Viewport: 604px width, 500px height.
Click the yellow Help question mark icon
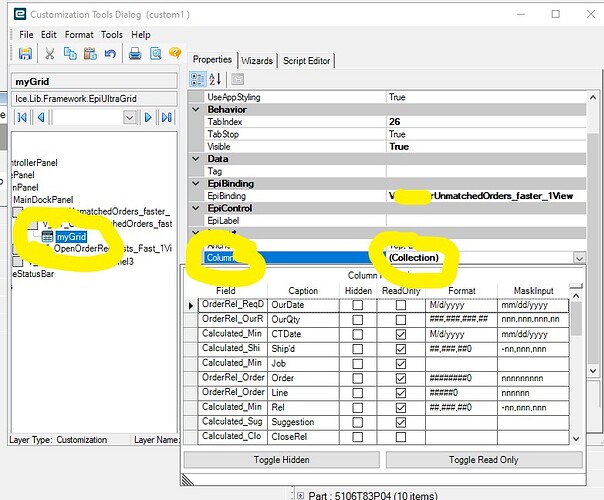click(x=174, y=53)
